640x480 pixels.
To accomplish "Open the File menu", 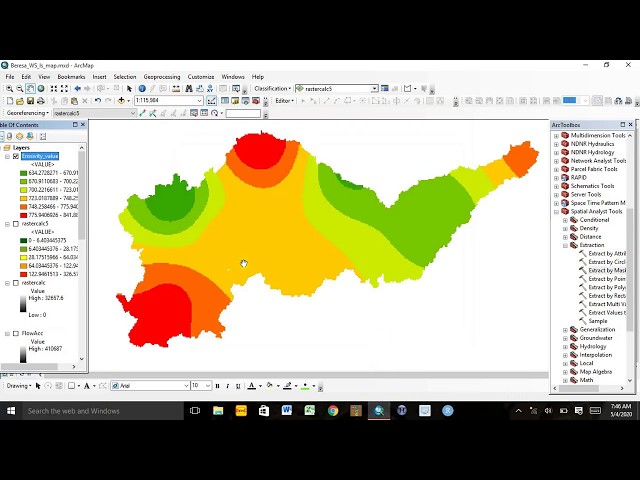I will pyautogui.click(x=10, y=77).
